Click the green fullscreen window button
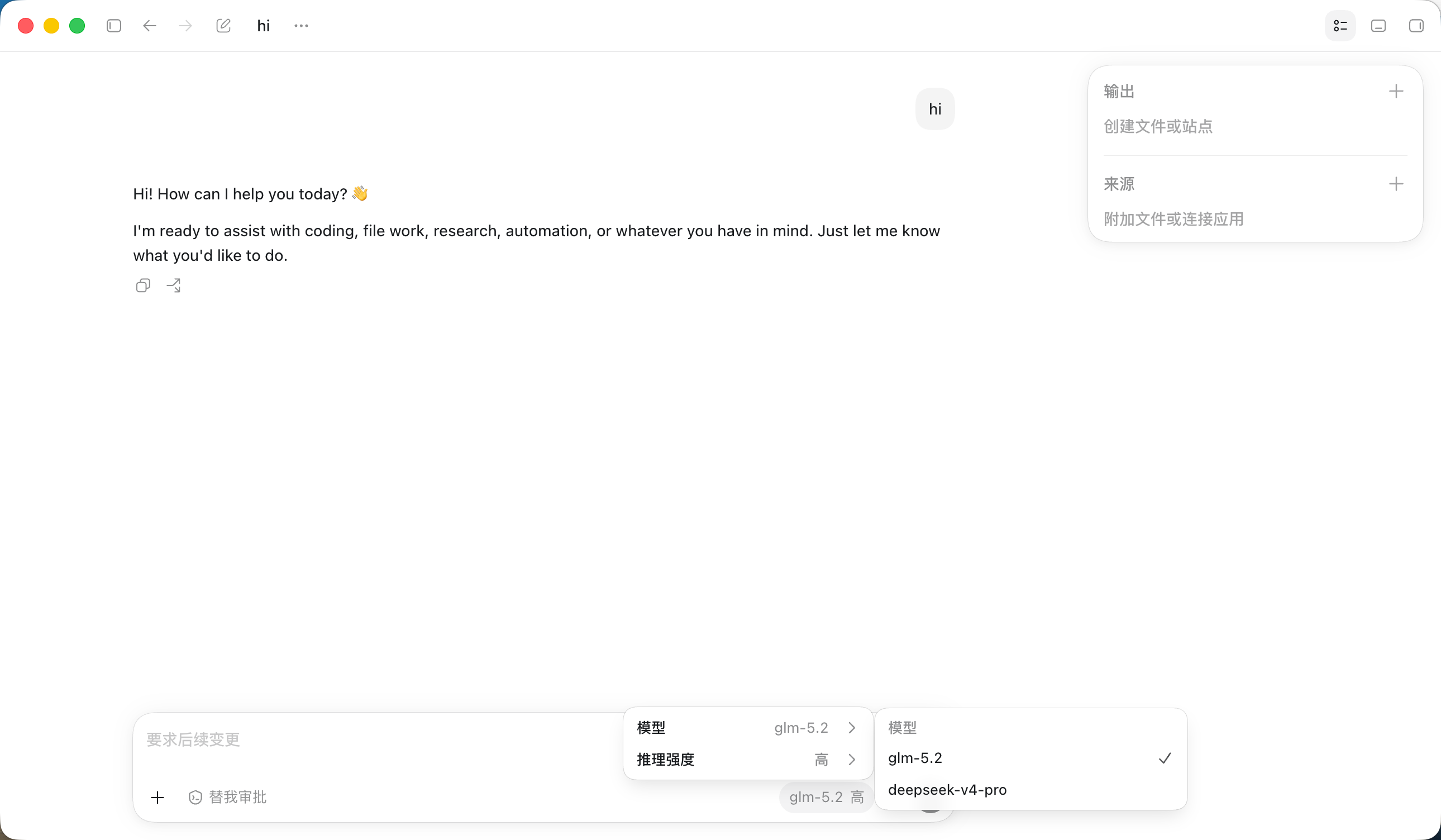This screenshot has height=840, width=1441. point(77,26)
